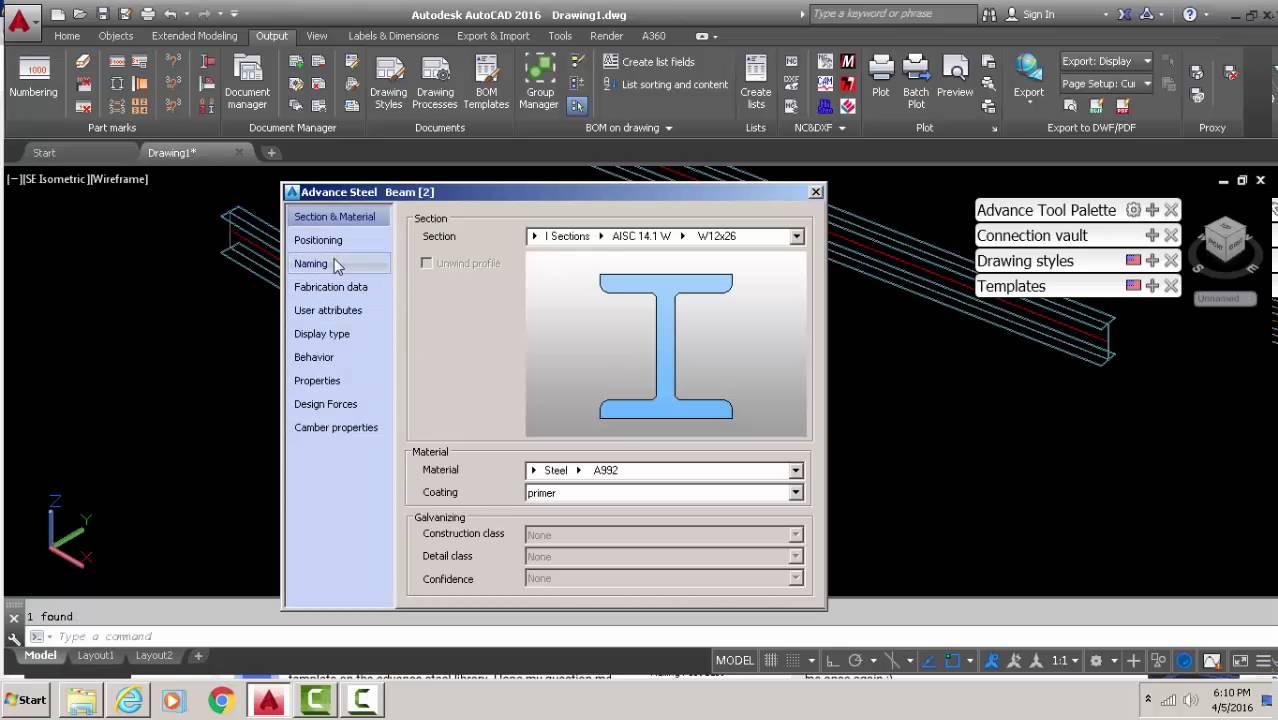Select the Naming page in dialog
Viewport: 1278px width, 720px height.
coord(338,263)
